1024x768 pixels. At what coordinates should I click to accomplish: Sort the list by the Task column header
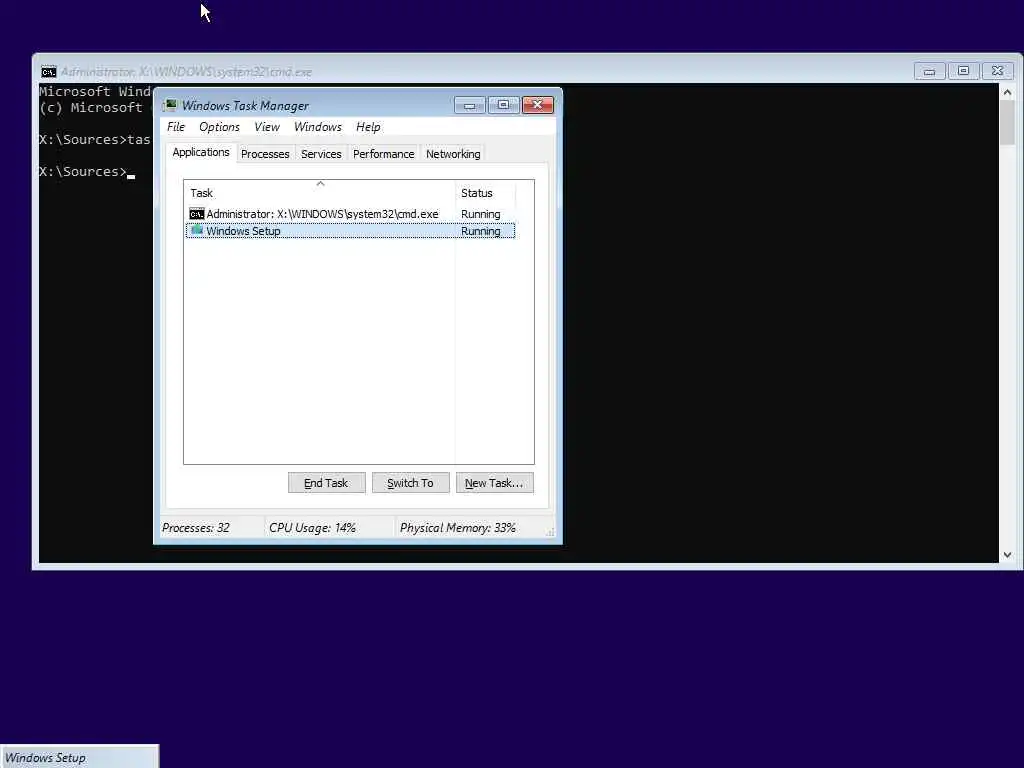319,193
